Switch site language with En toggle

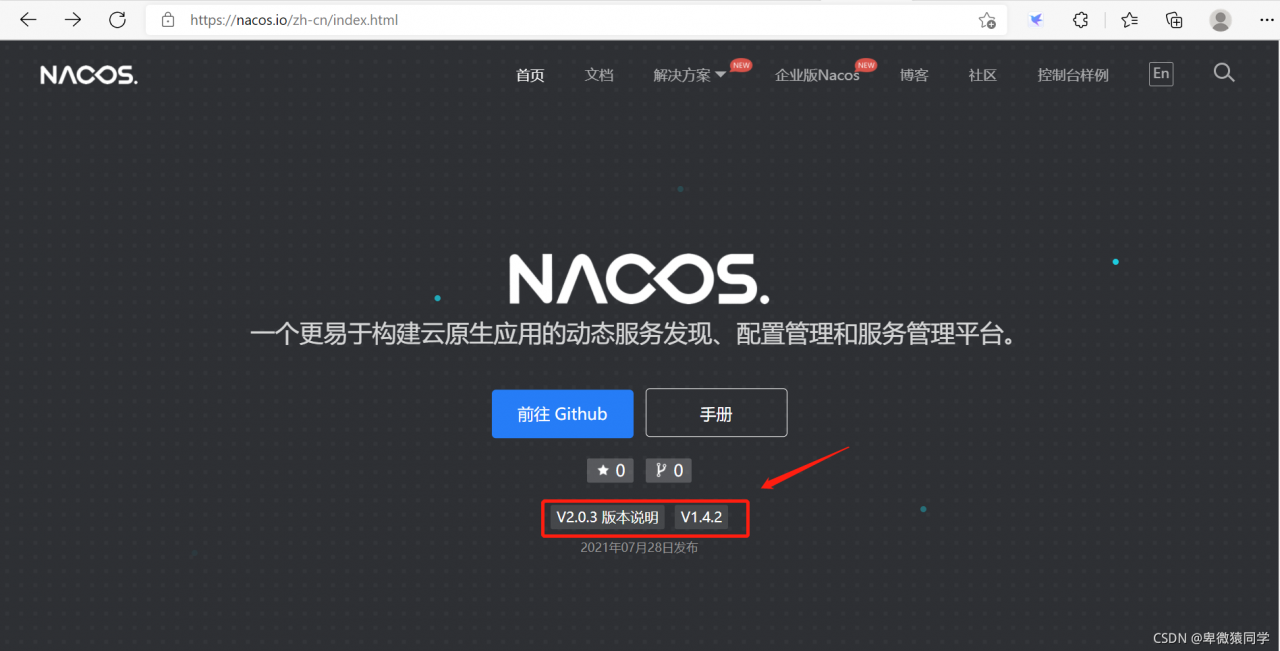click(1161, 74)
